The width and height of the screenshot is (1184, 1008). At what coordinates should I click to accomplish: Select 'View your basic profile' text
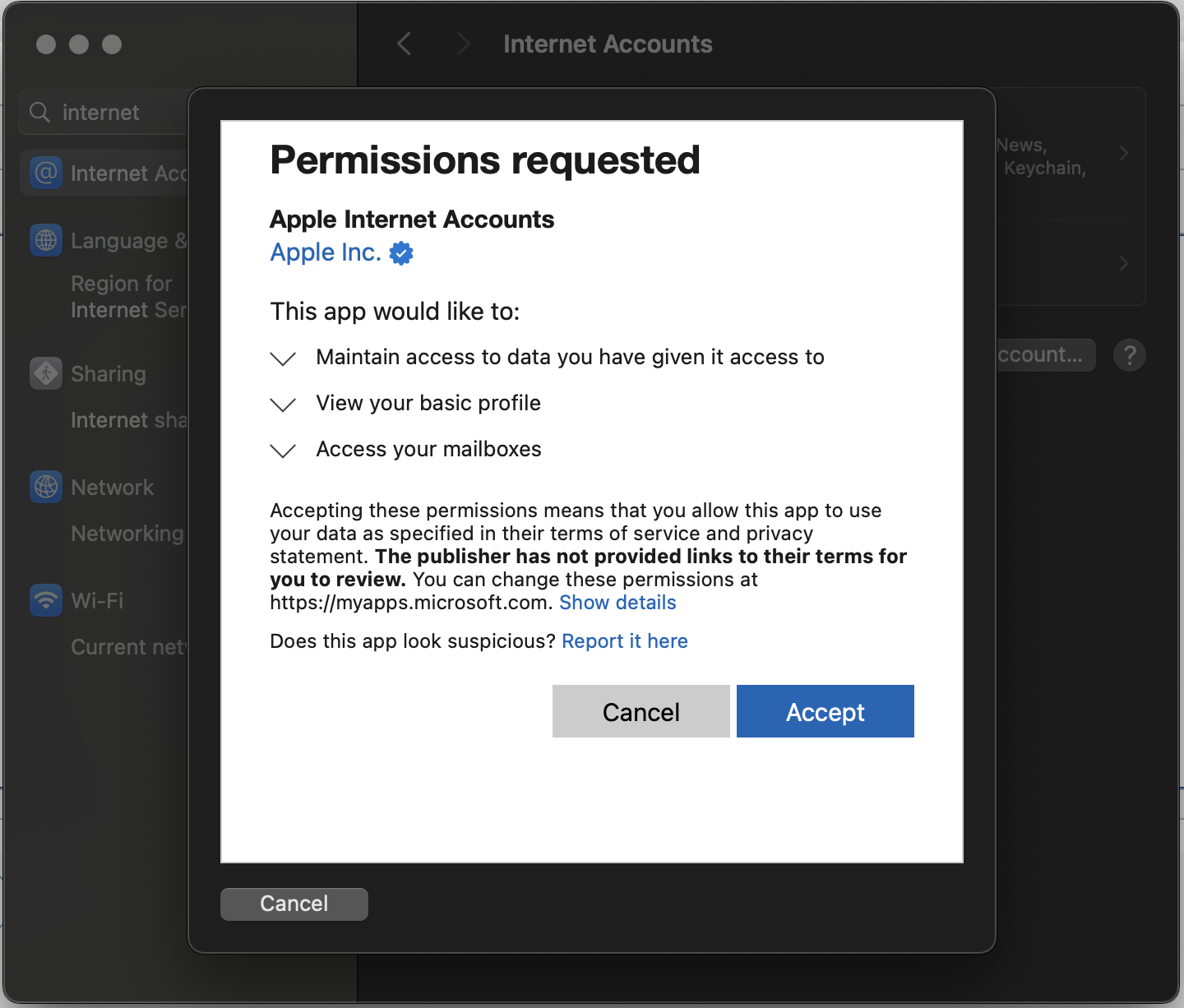click(x=428, y=403)
